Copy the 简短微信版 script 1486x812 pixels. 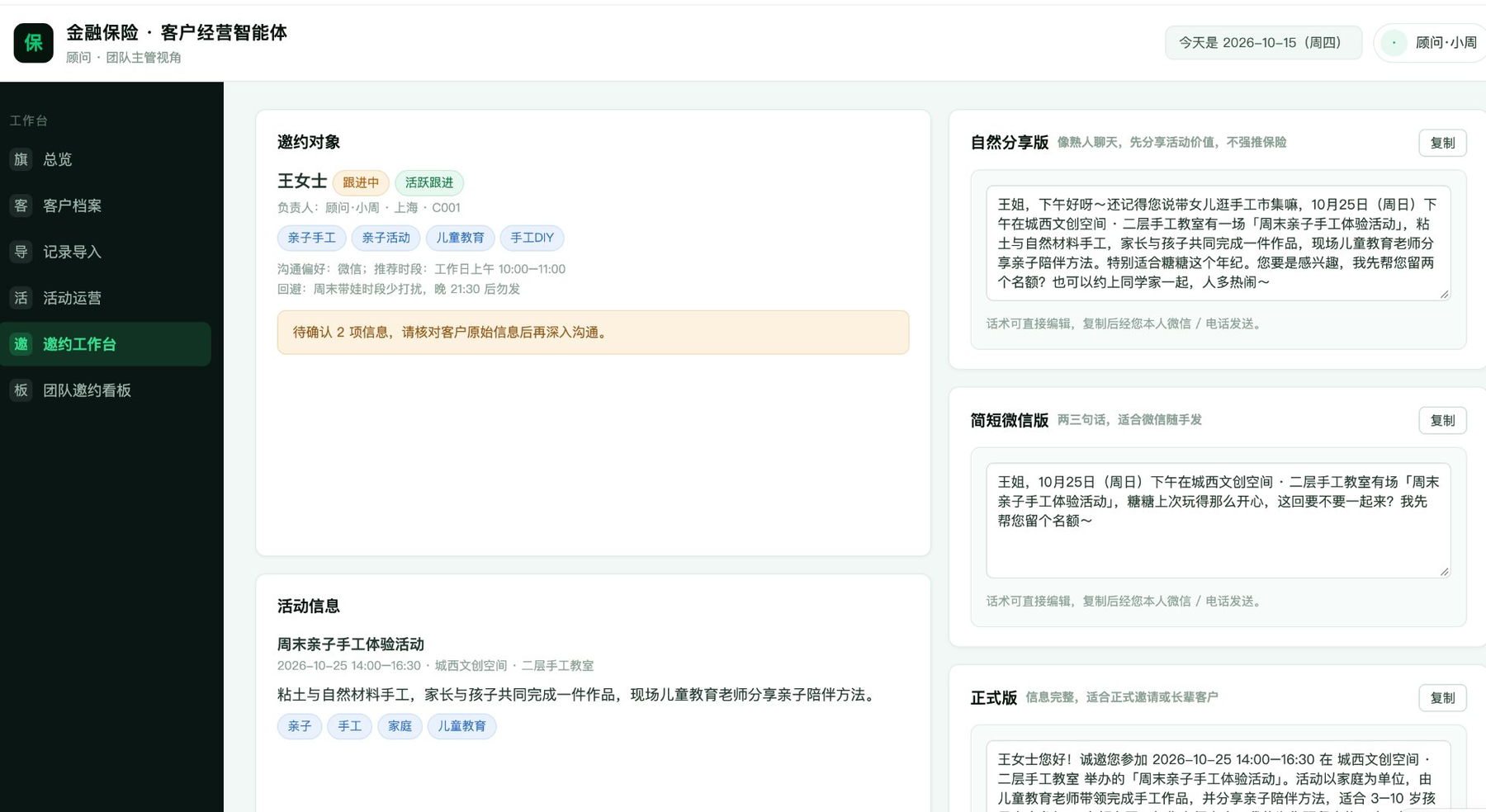tap(1442, 420)
